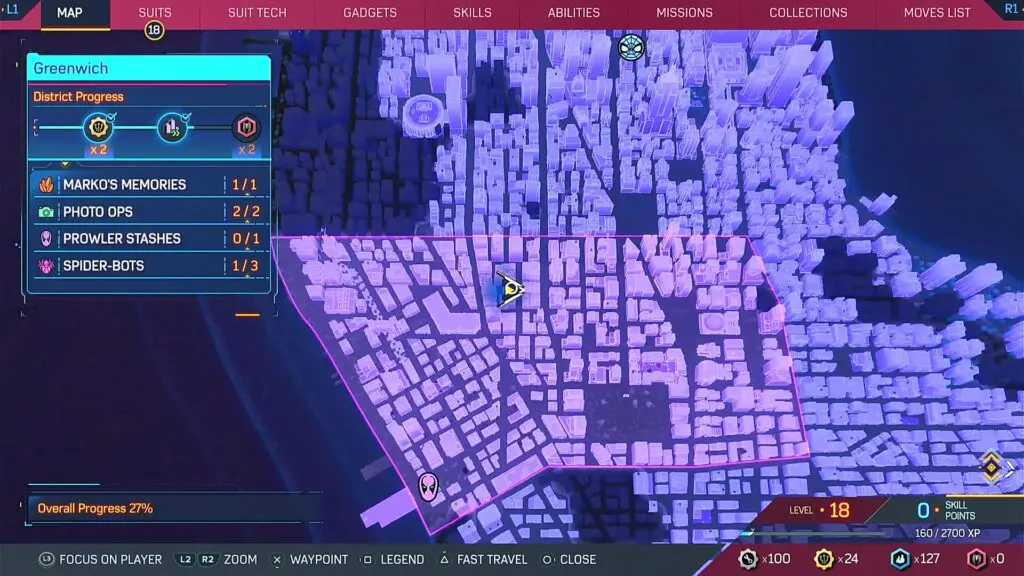Open the Suits tab
Screen dimensions: 1024x576
pyautogui.click(x=154, y=13)
